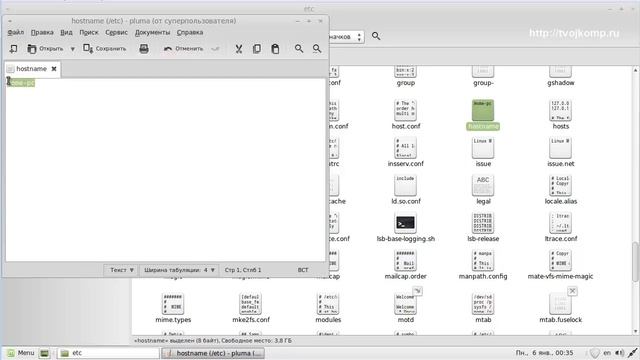Image resolution: width=640 pixels, height=360 pixels.
Task: Select the group file in etc window
Action: point(405,76)
